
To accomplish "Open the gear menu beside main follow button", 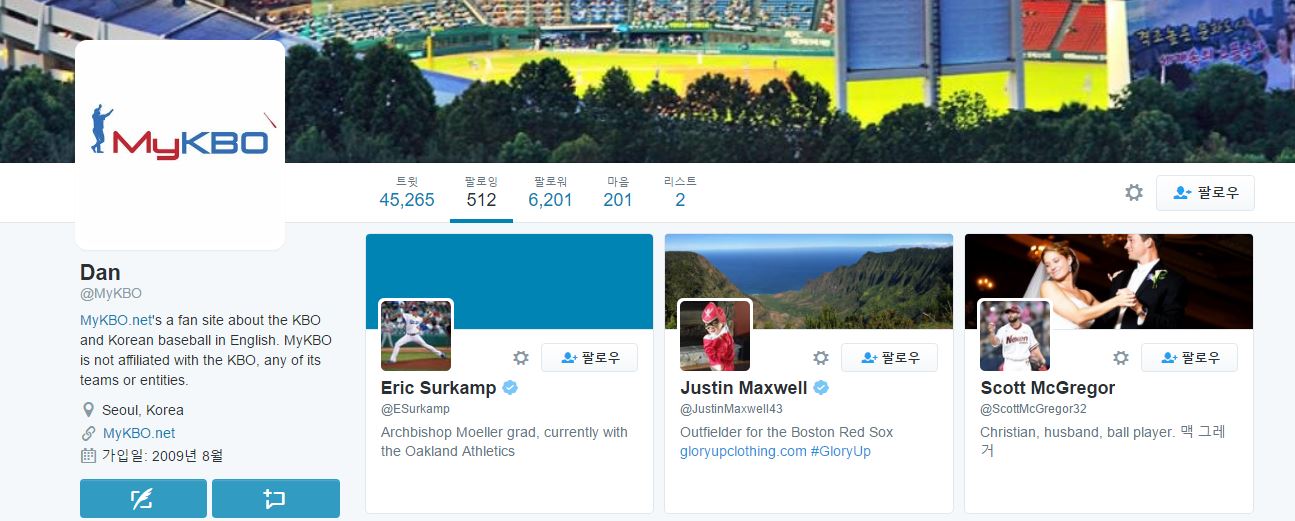I will 1133,193.
